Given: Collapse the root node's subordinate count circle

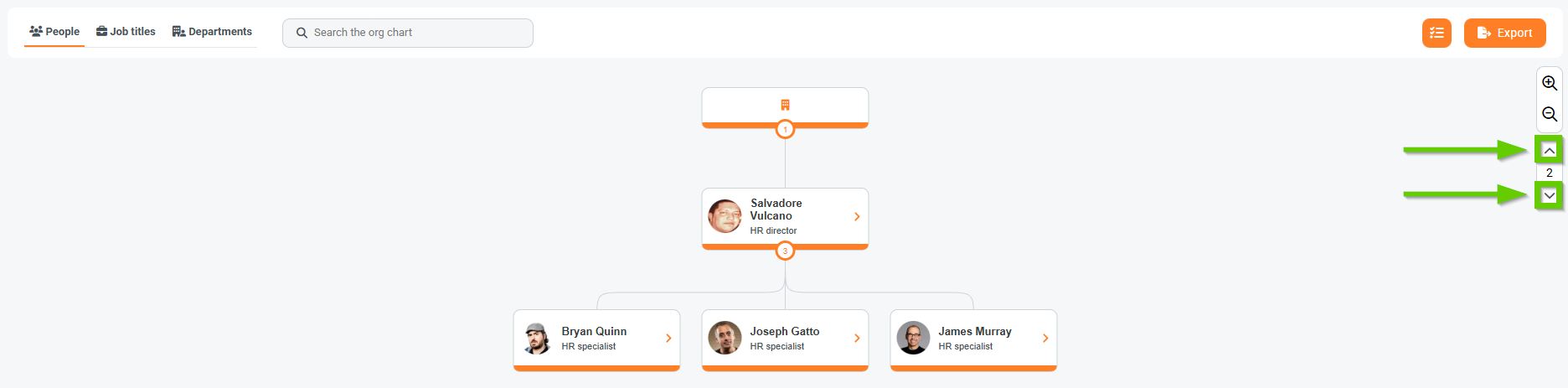Looking at the screenshot, I should click(x=785, y=130).
